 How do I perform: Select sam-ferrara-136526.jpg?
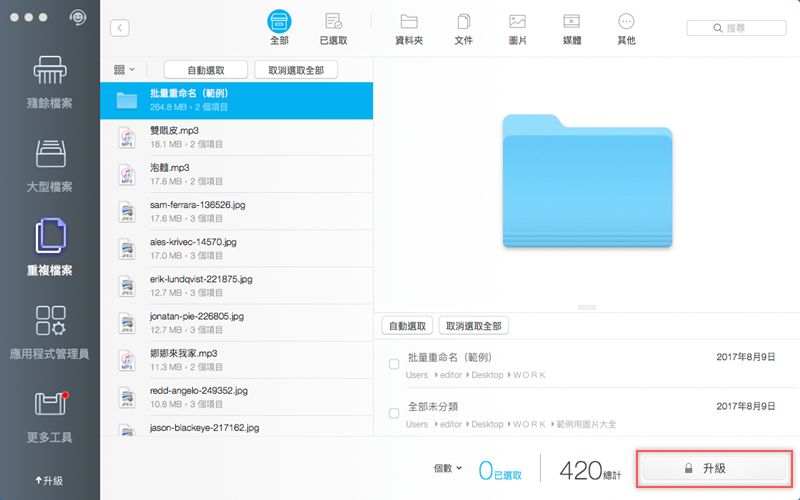click(x=236, y=212)
